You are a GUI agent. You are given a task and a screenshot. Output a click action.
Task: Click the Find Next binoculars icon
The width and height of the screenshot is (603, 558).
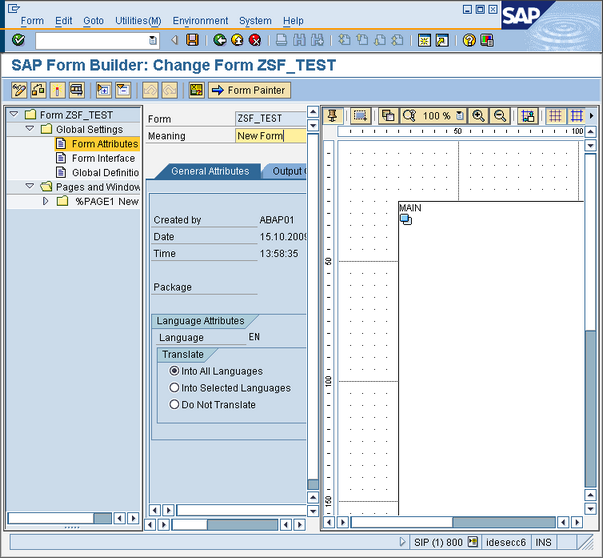317,40
